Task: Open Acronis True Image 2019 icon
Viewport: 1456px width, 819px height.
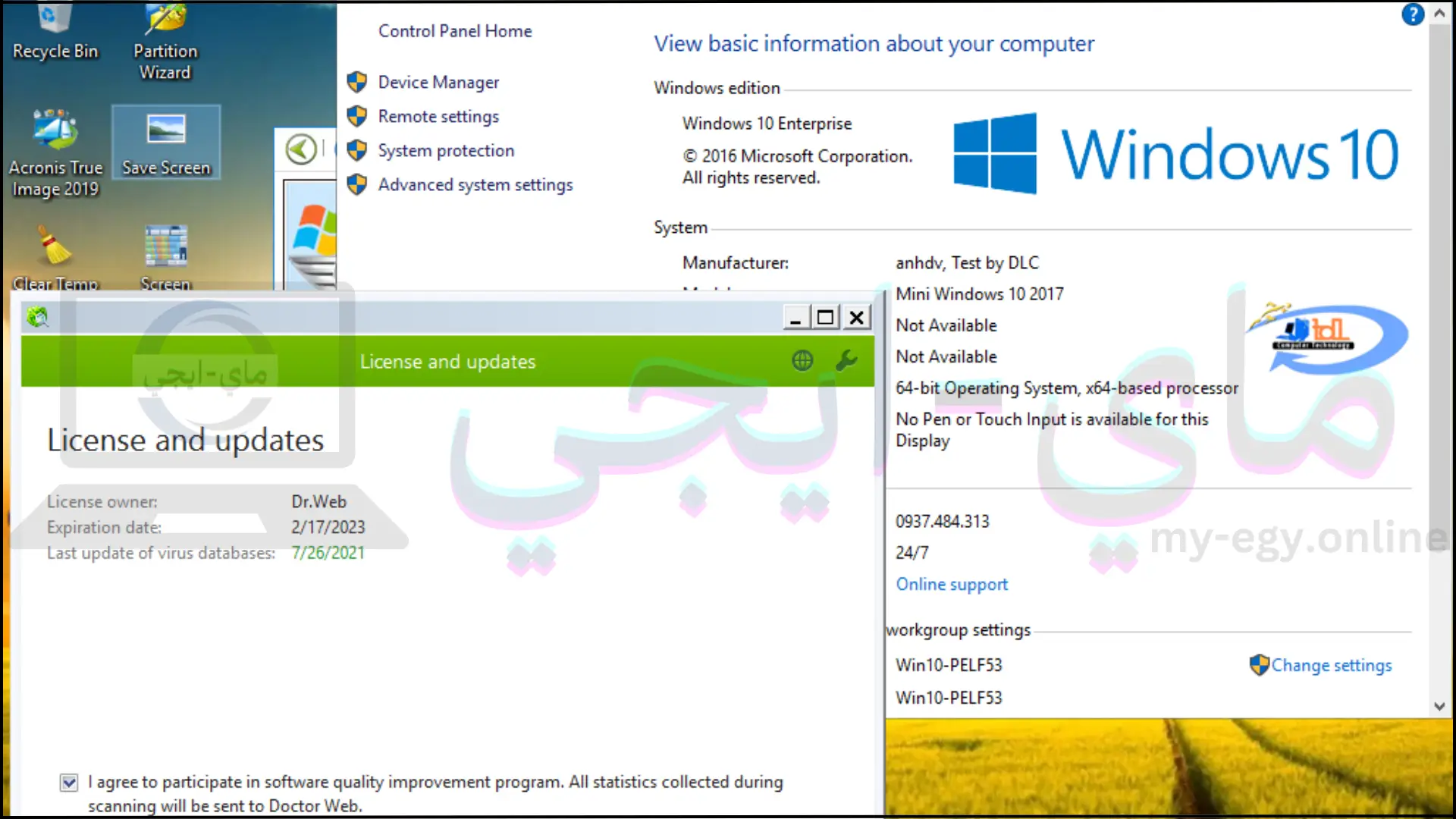Action: click(x=55, y=153)
